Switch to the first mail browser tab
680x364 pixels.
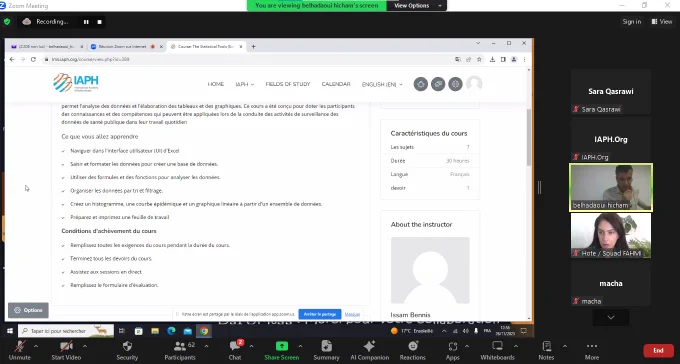46,46
